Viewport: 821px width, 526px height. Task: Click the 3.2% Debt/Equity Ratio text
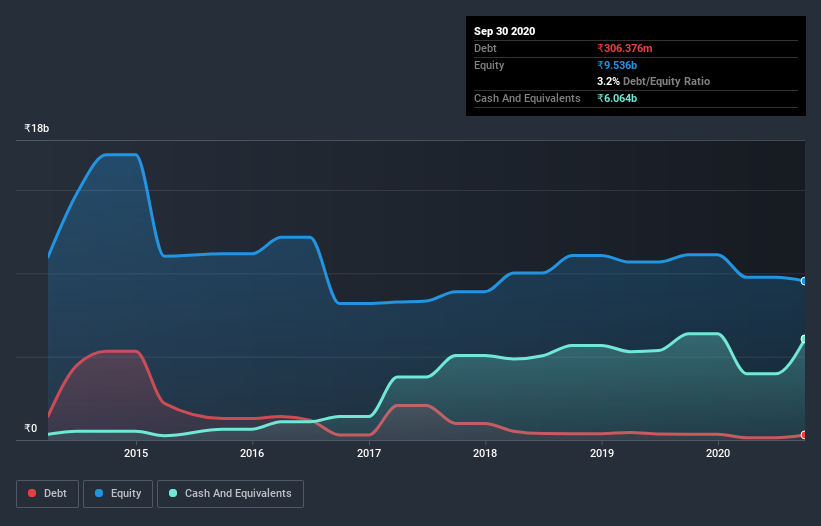click(653, 82)
